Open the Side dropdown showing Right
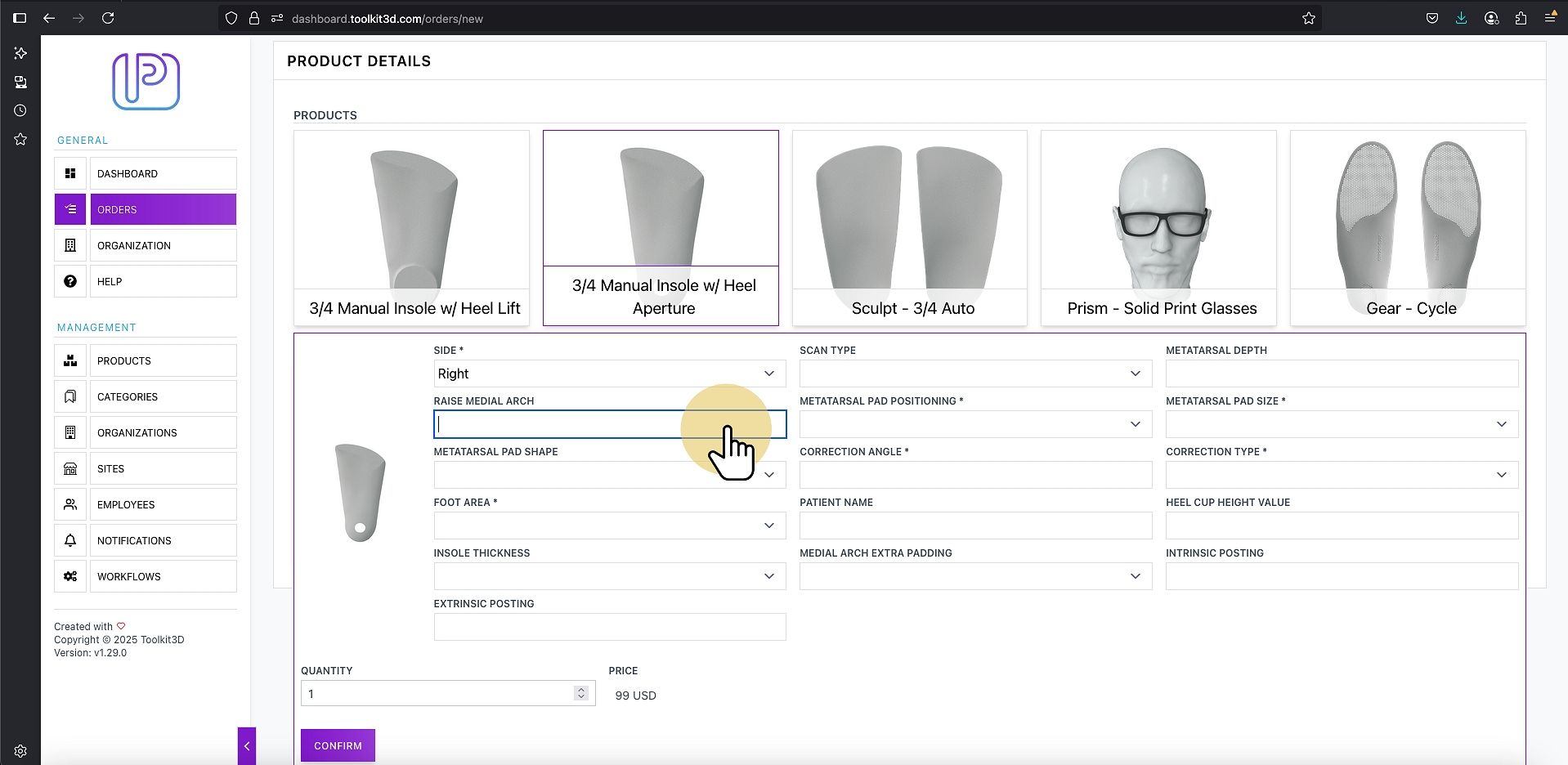The width and height of the screenshot is (1568, 765). pyautogui.click(x=610, y=374)
